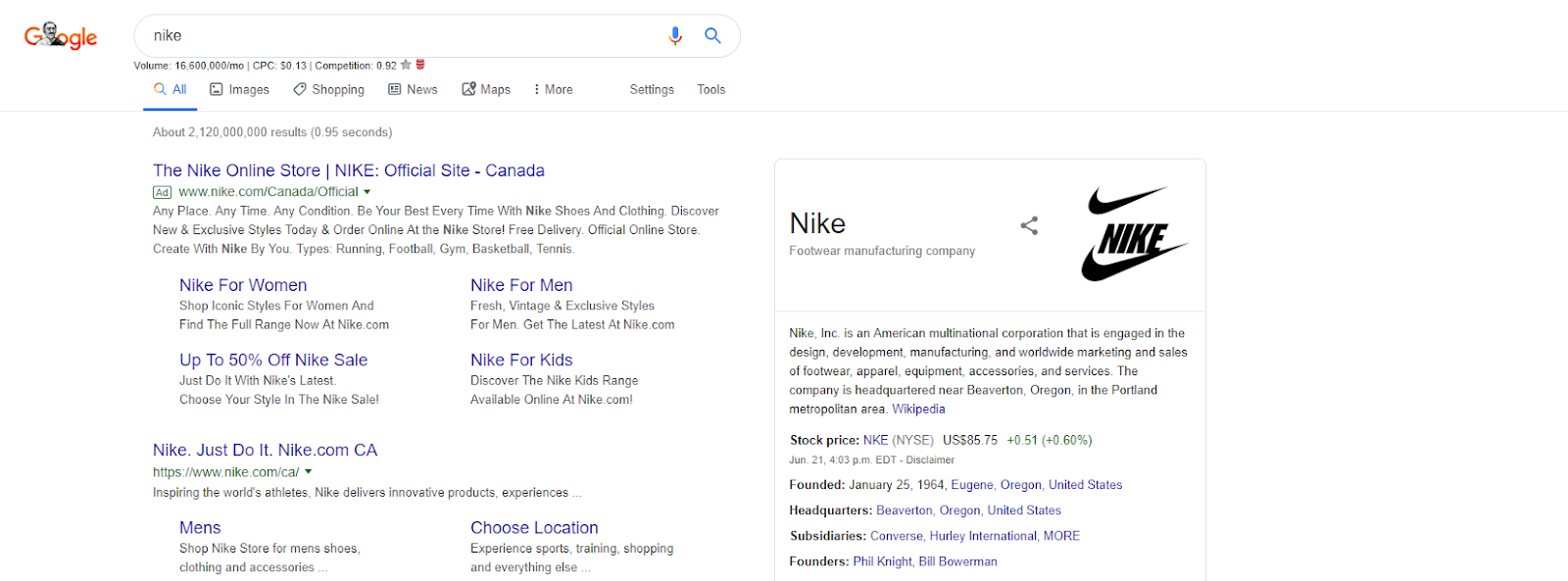Click the blue search magnifier button
The height and width of the screenshot is (581, 1568).
click(x=712, y=36)
